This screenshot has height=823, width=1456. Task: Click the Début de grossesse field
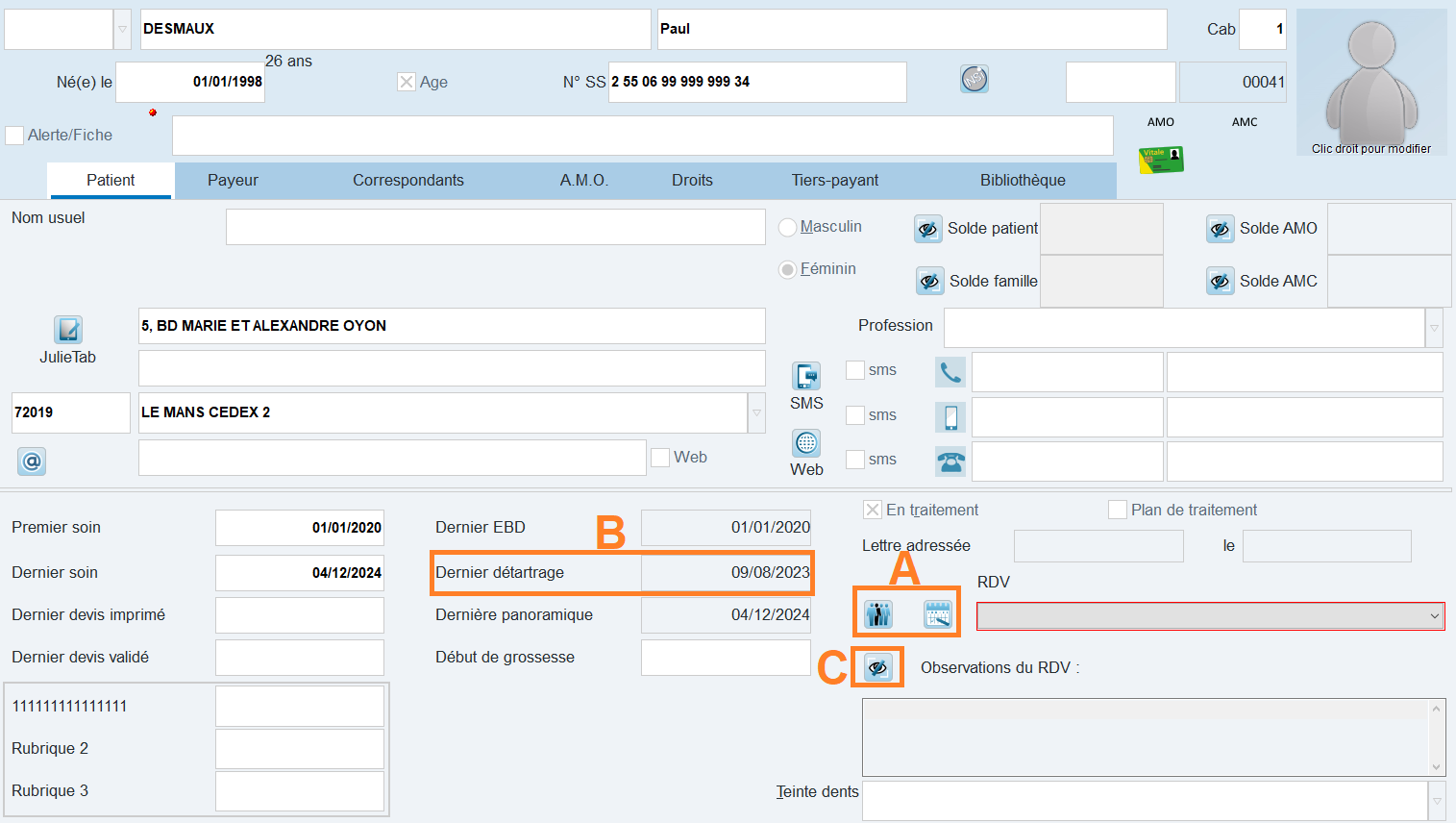click(726, 658)
